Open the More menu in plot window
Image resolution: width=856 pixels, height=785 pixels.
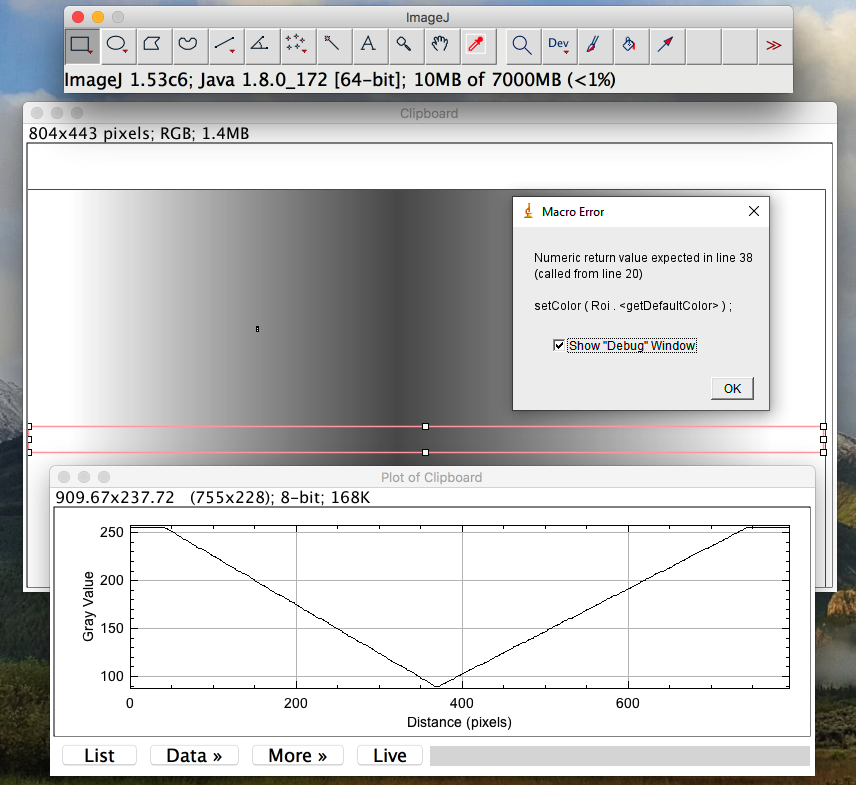297,755
